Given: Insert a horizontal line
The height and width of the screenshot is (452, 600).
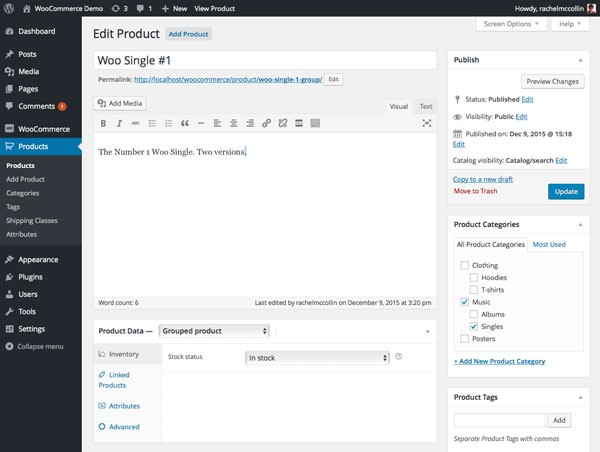Looking at the screenshot, I should [x=201, y=123].
